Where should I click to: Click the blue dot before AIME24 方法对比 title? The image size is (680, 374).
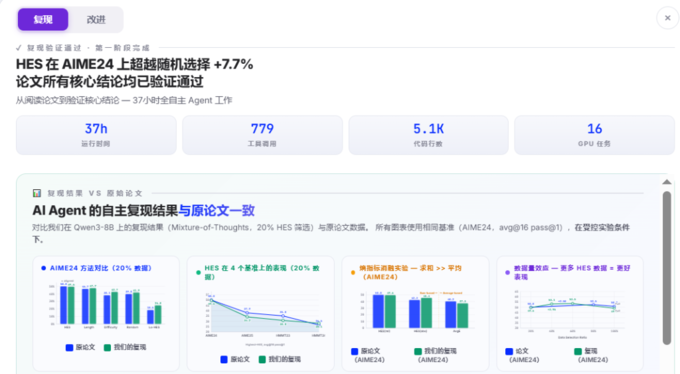[x=43, y=268]
